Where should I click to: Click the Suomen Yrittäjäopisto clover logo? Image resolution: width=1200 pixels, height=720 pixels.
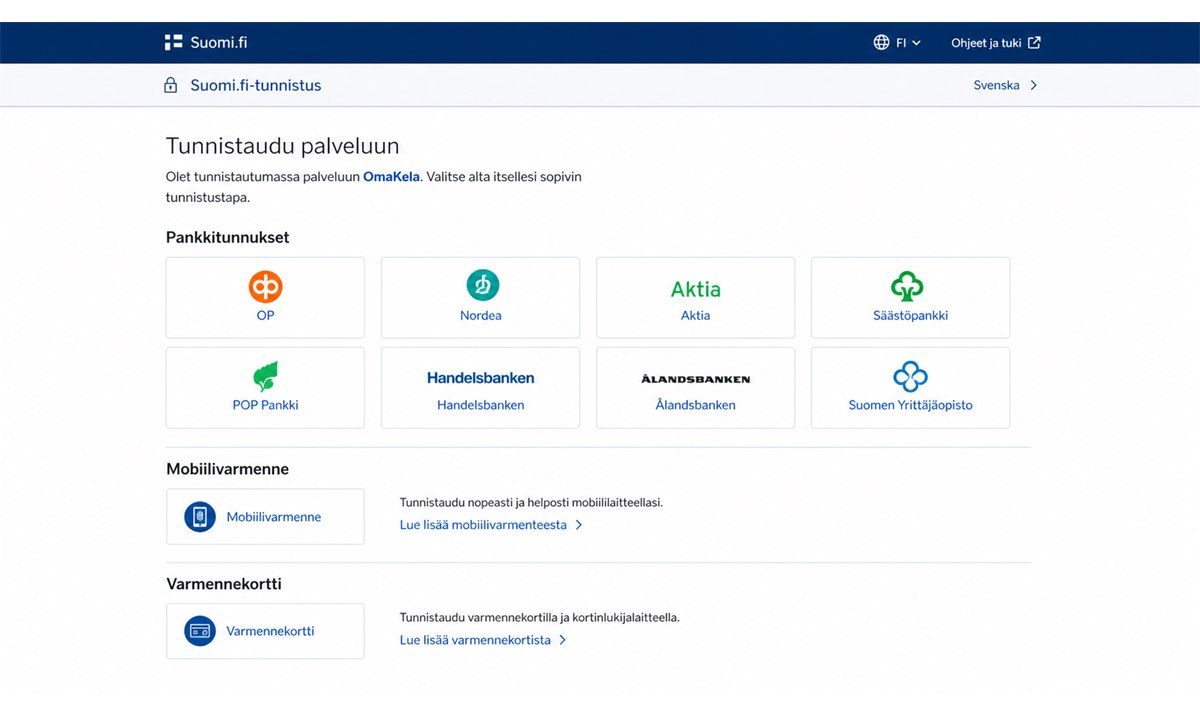point(910,377)
